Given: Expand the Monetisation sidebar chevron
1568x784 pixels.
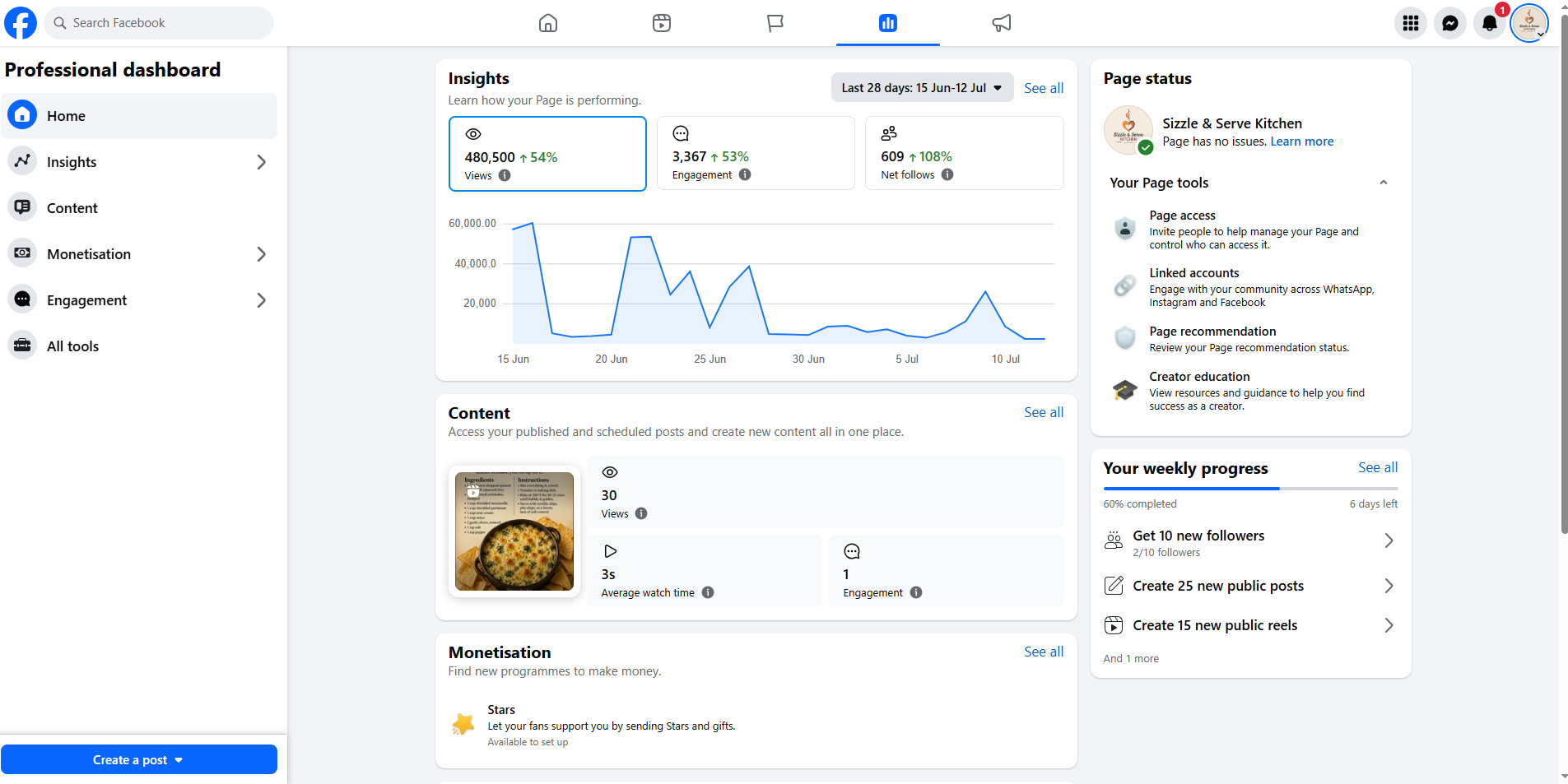Looking at the screenshot, I should coord(261,254).
